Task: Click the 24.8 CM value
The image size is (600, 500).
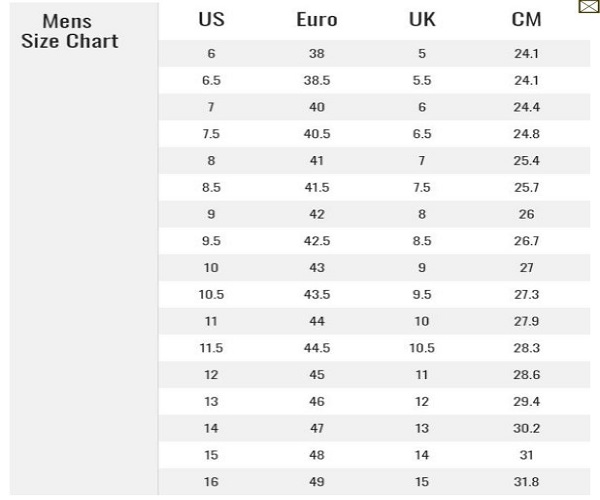Action: pos(528,133)
